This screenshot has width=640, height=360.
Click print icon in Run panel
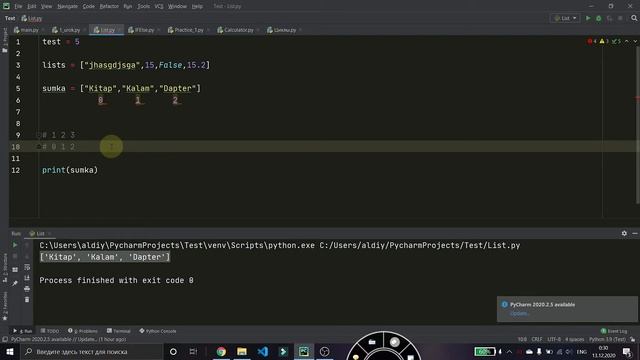click(27, 289)
